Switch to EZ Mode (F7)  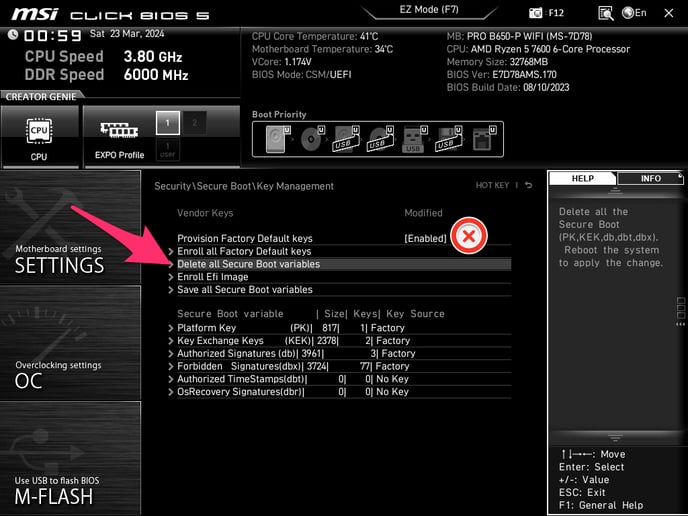click(429, 10)
